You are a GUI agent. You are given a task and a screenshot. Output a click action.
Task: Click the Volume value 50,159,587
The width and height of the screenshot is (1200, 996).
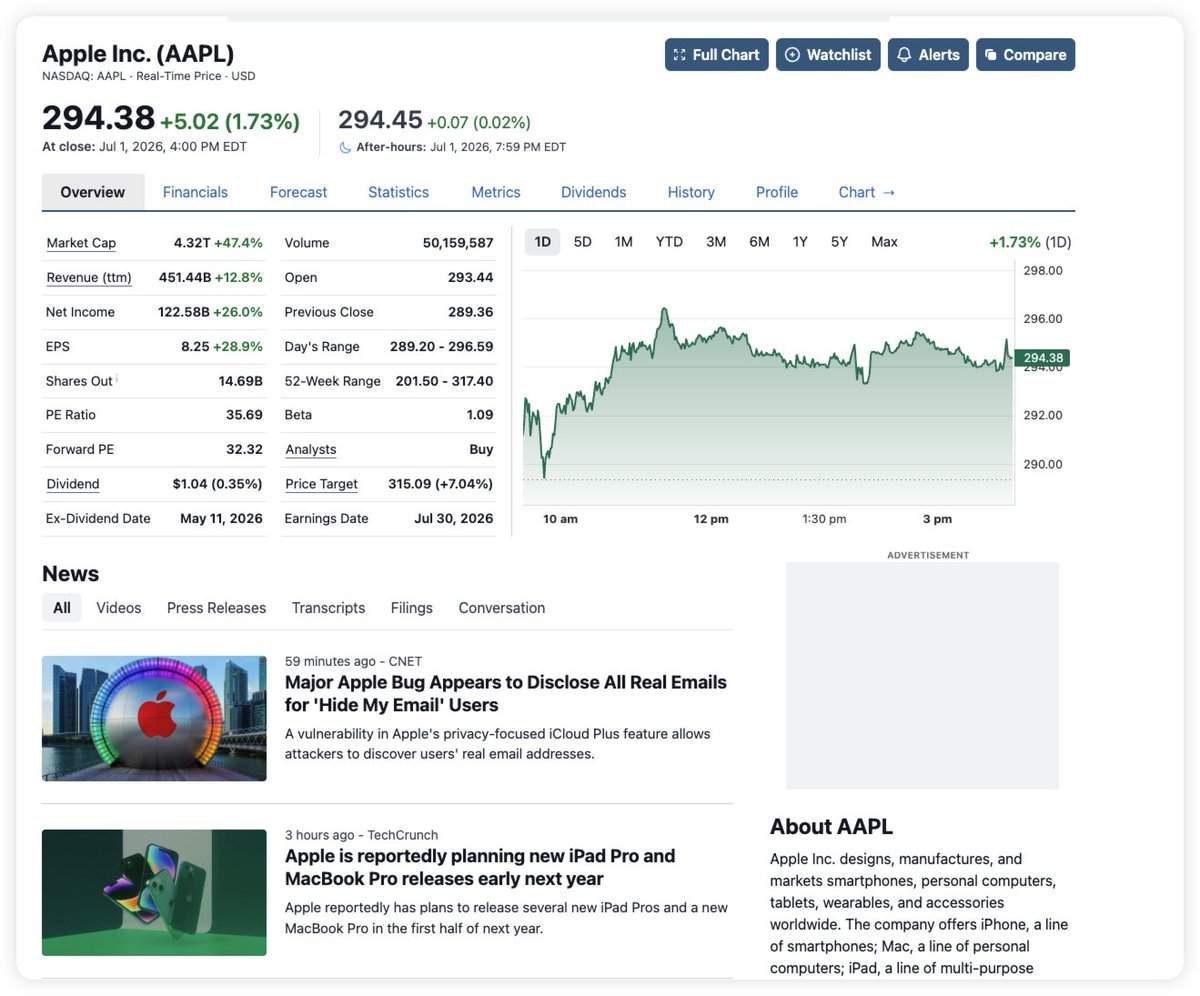pyautogui.click(x=458, y=243)
